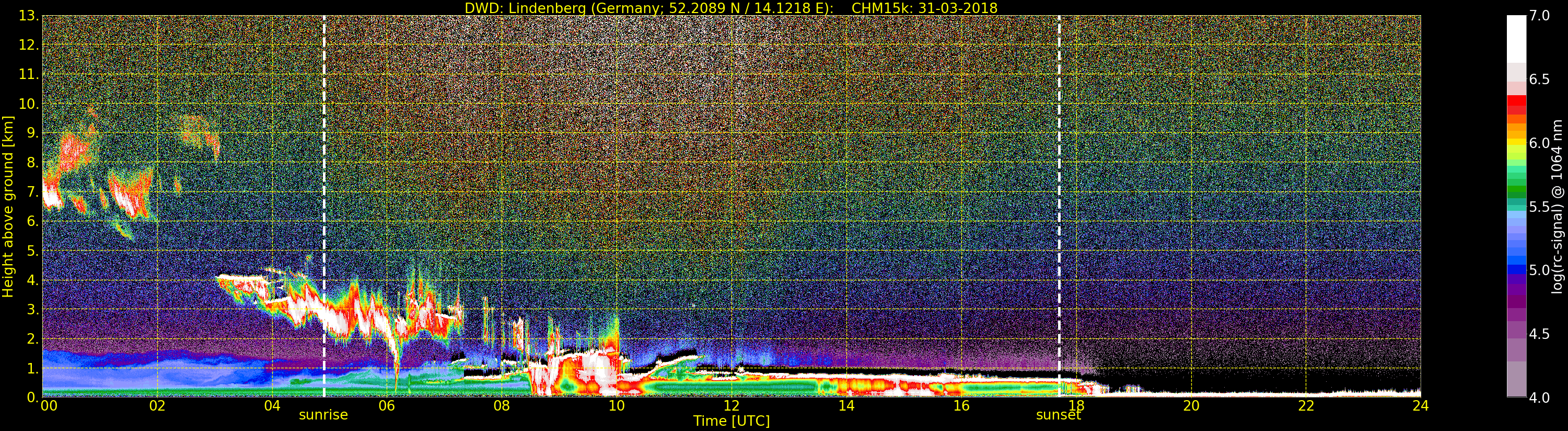Select the 06 tick on time axis

tap(387, 405)
